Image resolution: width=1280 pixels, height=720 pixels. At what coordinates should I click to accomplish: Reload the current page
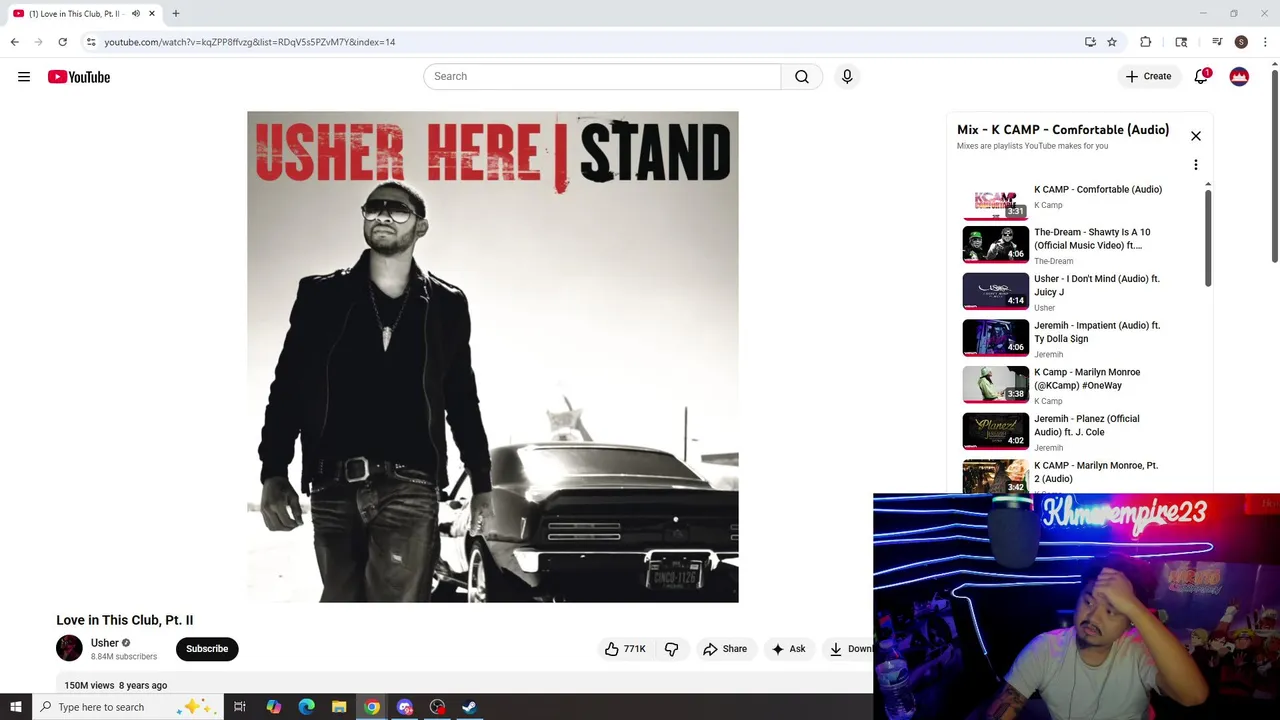click(62, 42)
